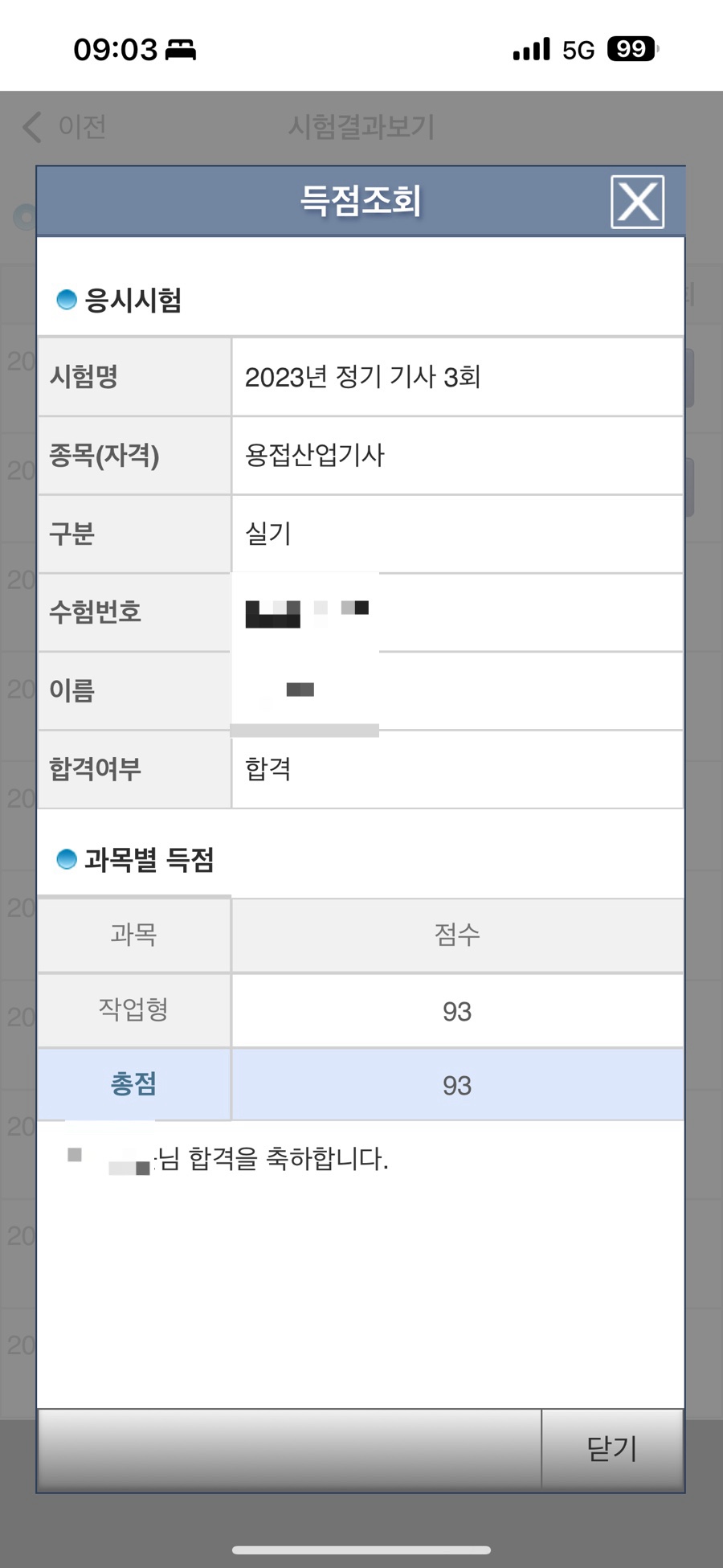Tap the 합격 result value
The width and height of the screenshot is (723, 1568).
click(x=268, y=769)
